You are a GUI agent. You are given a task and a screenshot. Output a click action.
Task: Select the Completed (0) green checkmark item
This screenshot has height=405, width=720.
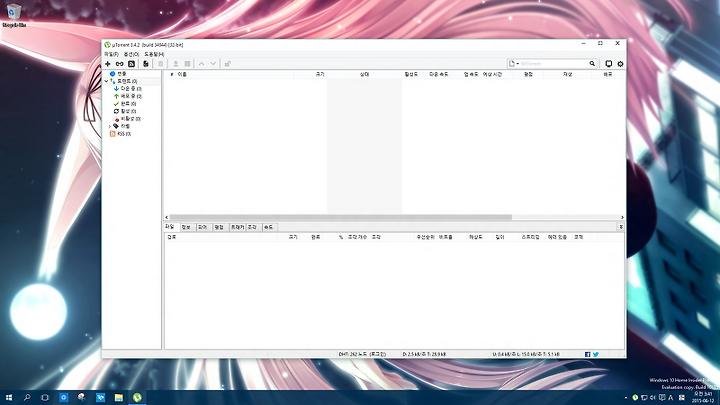pos(125,104)
